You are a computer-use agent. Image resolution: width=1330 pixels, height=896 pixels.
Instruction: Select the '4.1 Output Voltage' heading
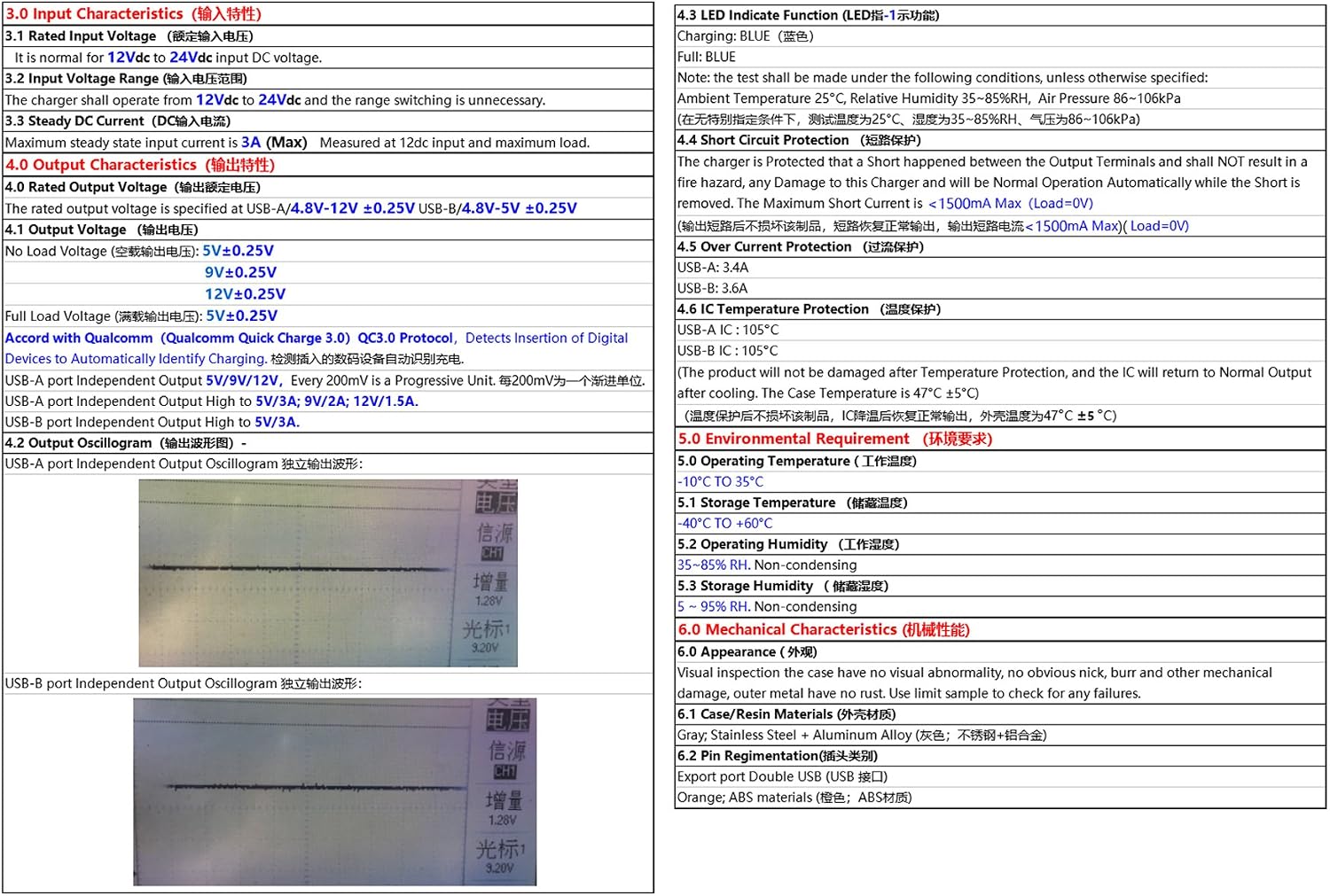tap(102, 230)
